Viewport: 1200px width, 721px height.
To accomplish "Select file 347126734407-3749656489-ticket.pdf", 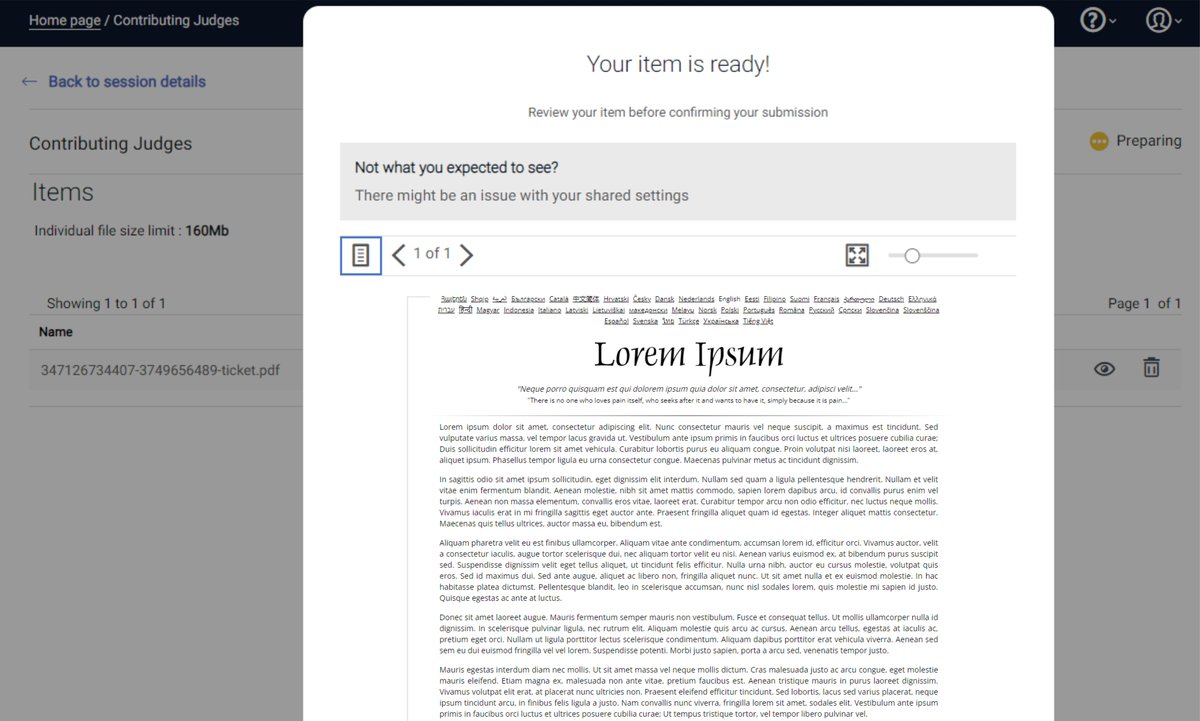I will pyautogui.click(x=160, y=370).
